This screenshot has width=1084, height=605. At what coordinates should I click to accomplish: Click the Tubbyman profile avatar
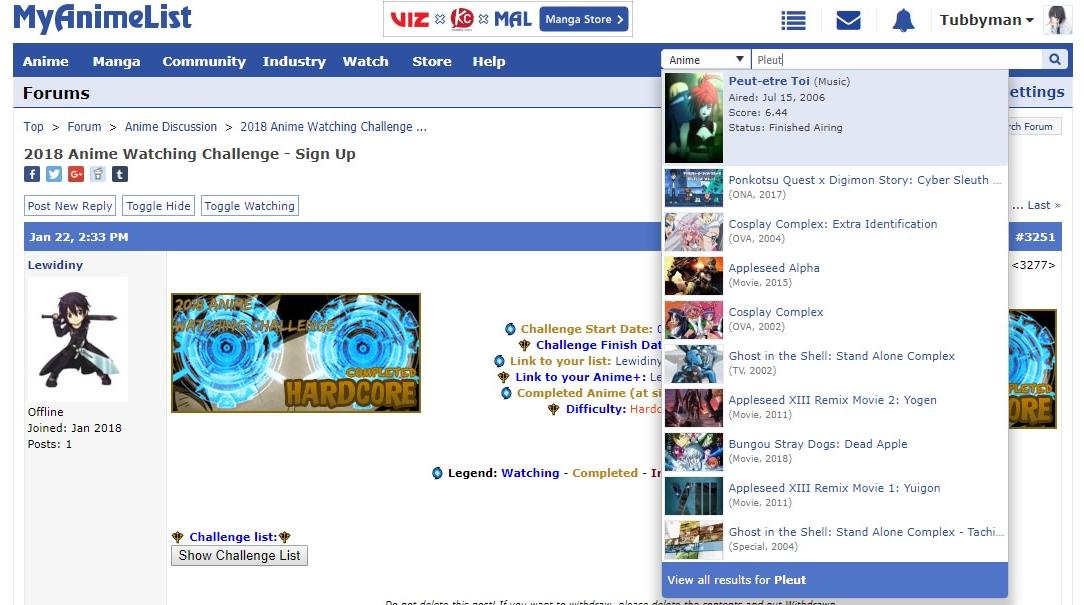(1058, 19)
